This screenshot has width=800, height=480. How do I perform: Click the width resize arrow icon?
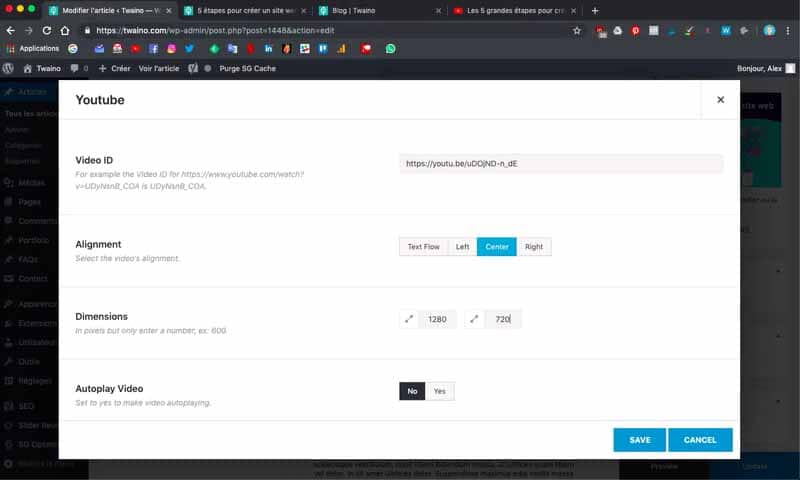(409, 319)
